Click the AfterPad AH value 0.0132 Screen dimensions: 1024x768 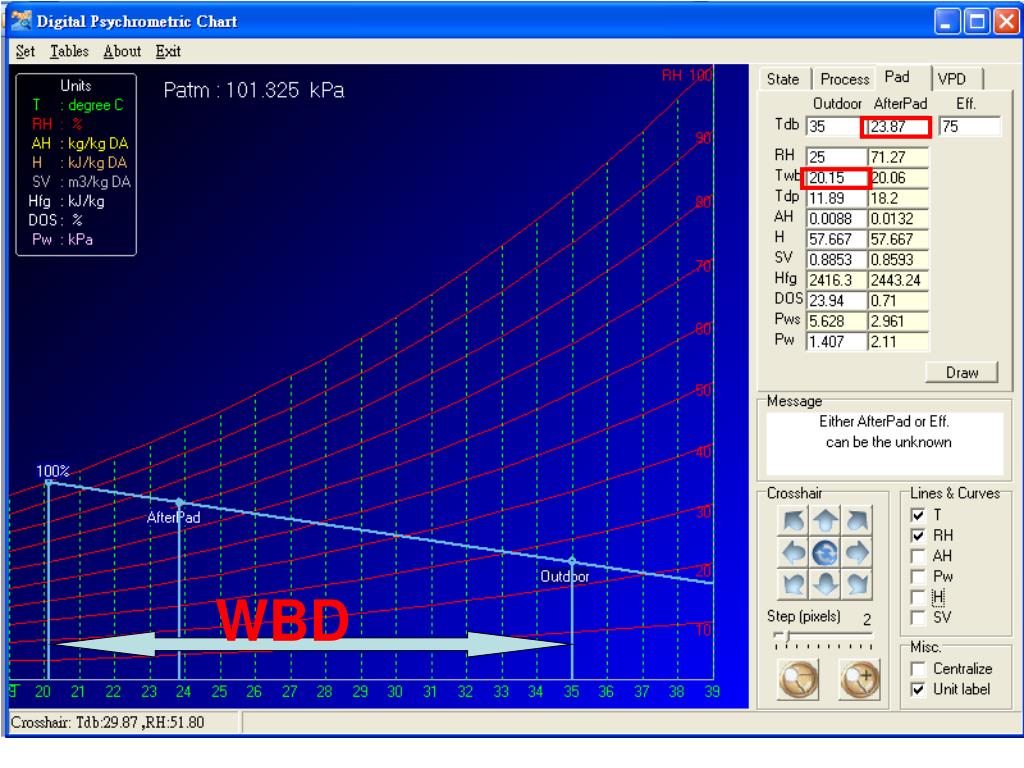898,219
